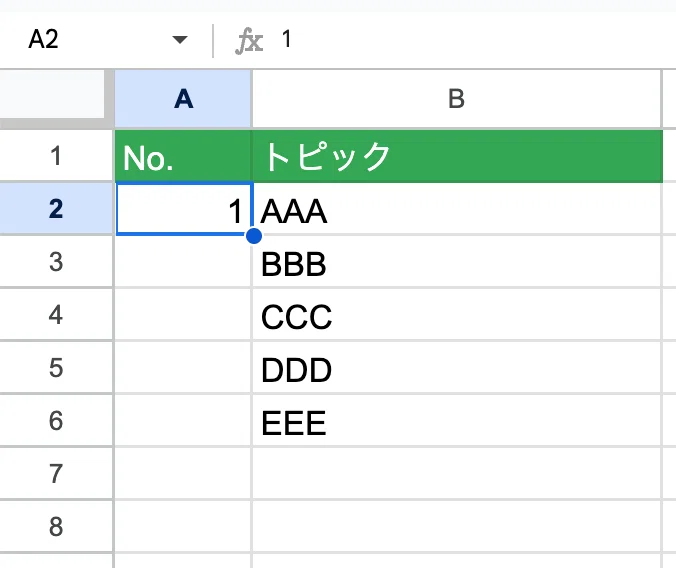Select row 4 header
The width and height of the screenshot is (676, 568).
point(56,315)
